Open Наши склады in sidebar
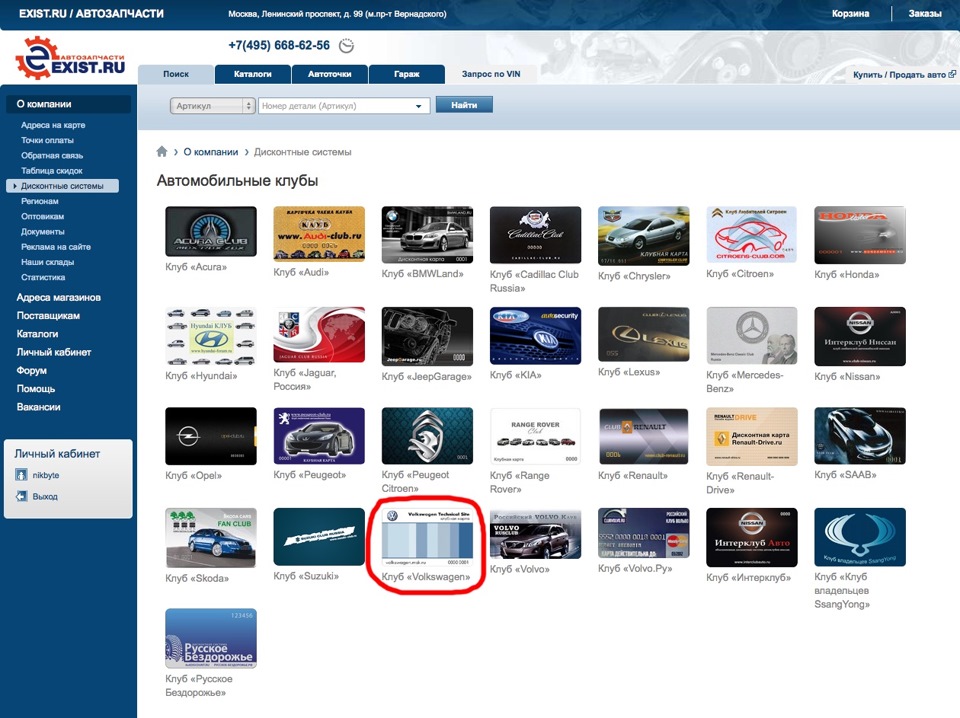Image resolution: width=960 pixels, height=718 pixels. tap(47, 262)
